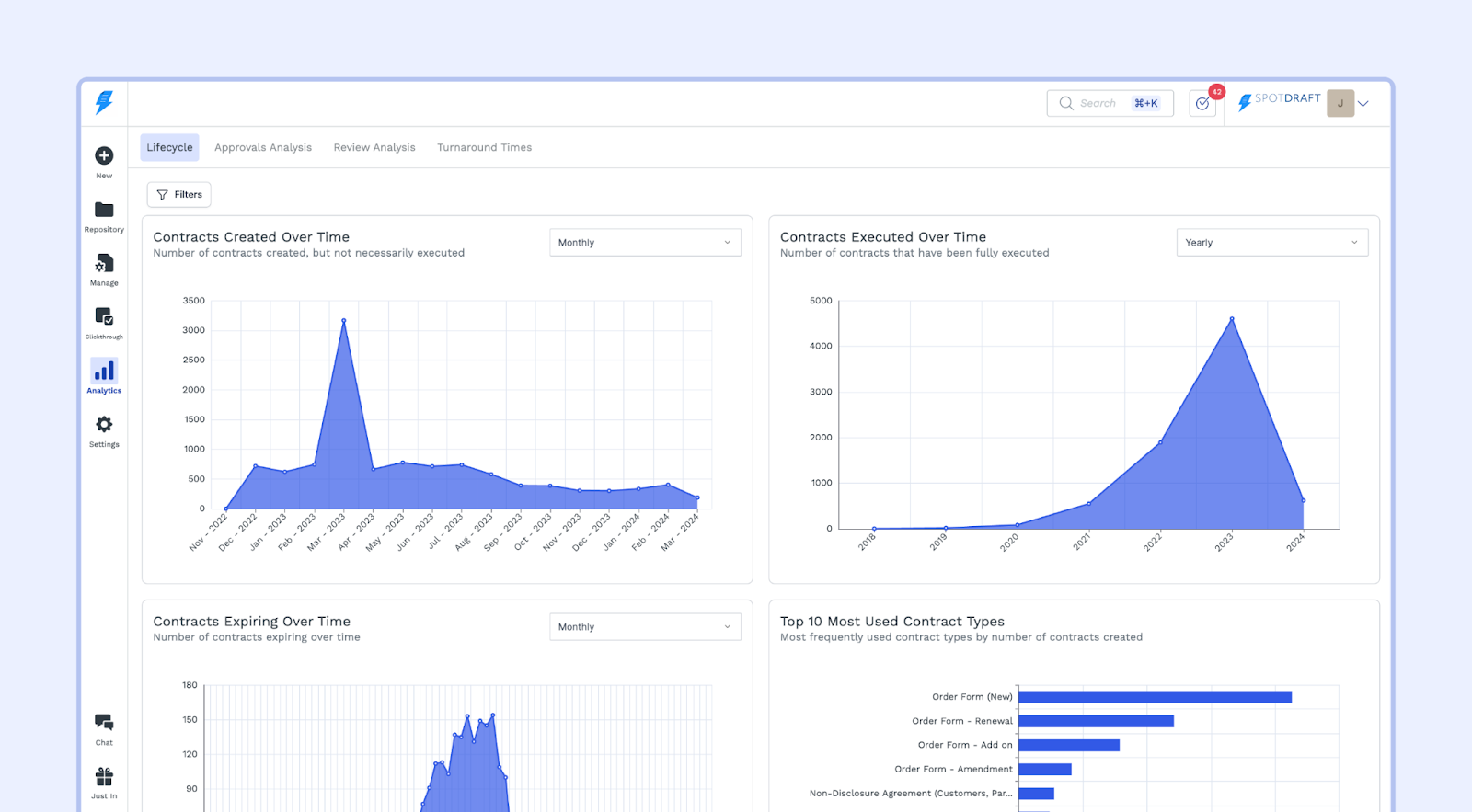
Task: Click the Search input field
Action: point(1099,104)
